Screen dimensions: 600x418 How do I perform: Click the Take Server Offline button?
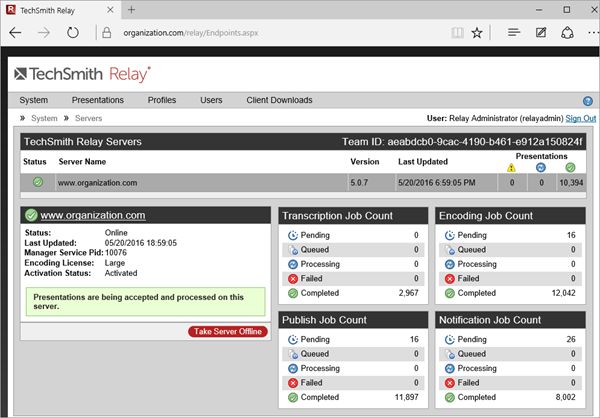228,331
